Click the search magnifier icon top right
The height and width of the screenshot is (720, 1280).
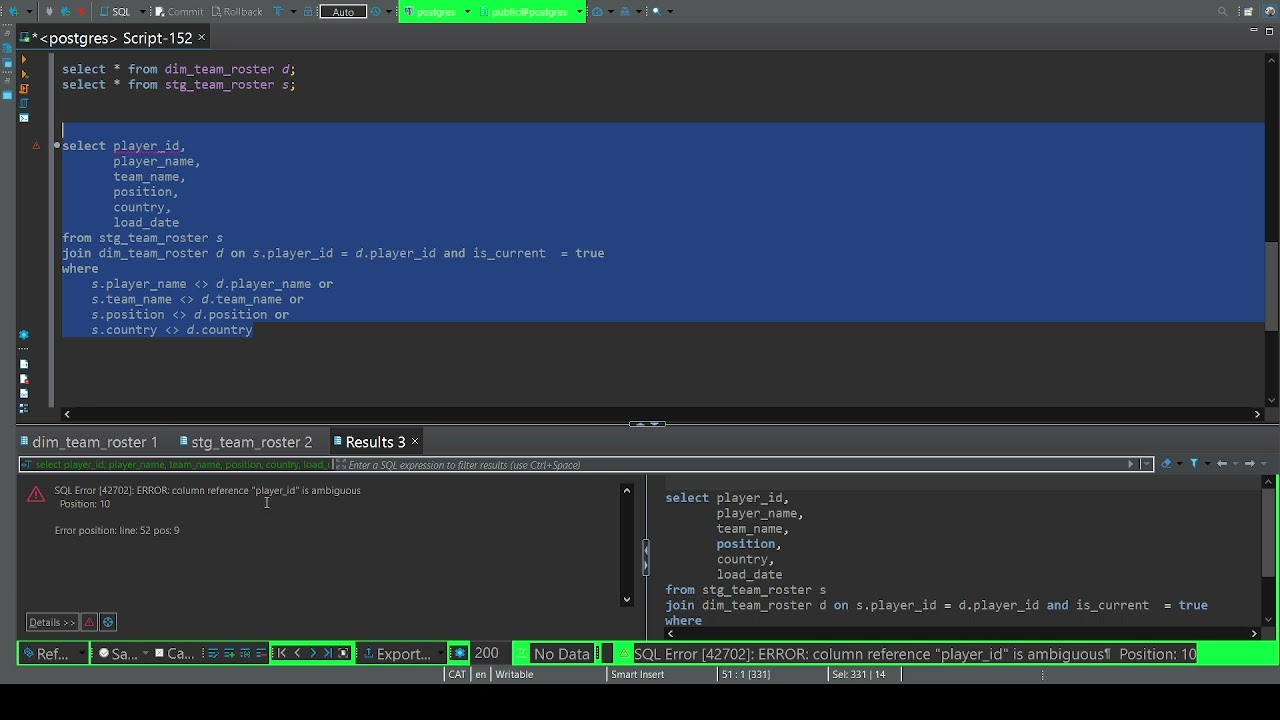point(1222,11)
